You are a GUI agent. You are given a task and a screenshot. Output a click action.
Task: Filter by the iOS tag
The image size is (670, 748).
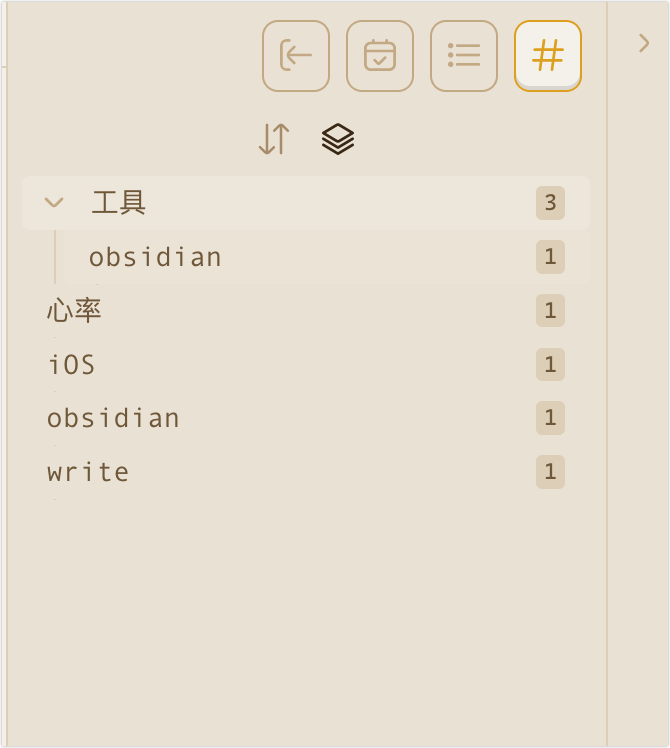71,364
